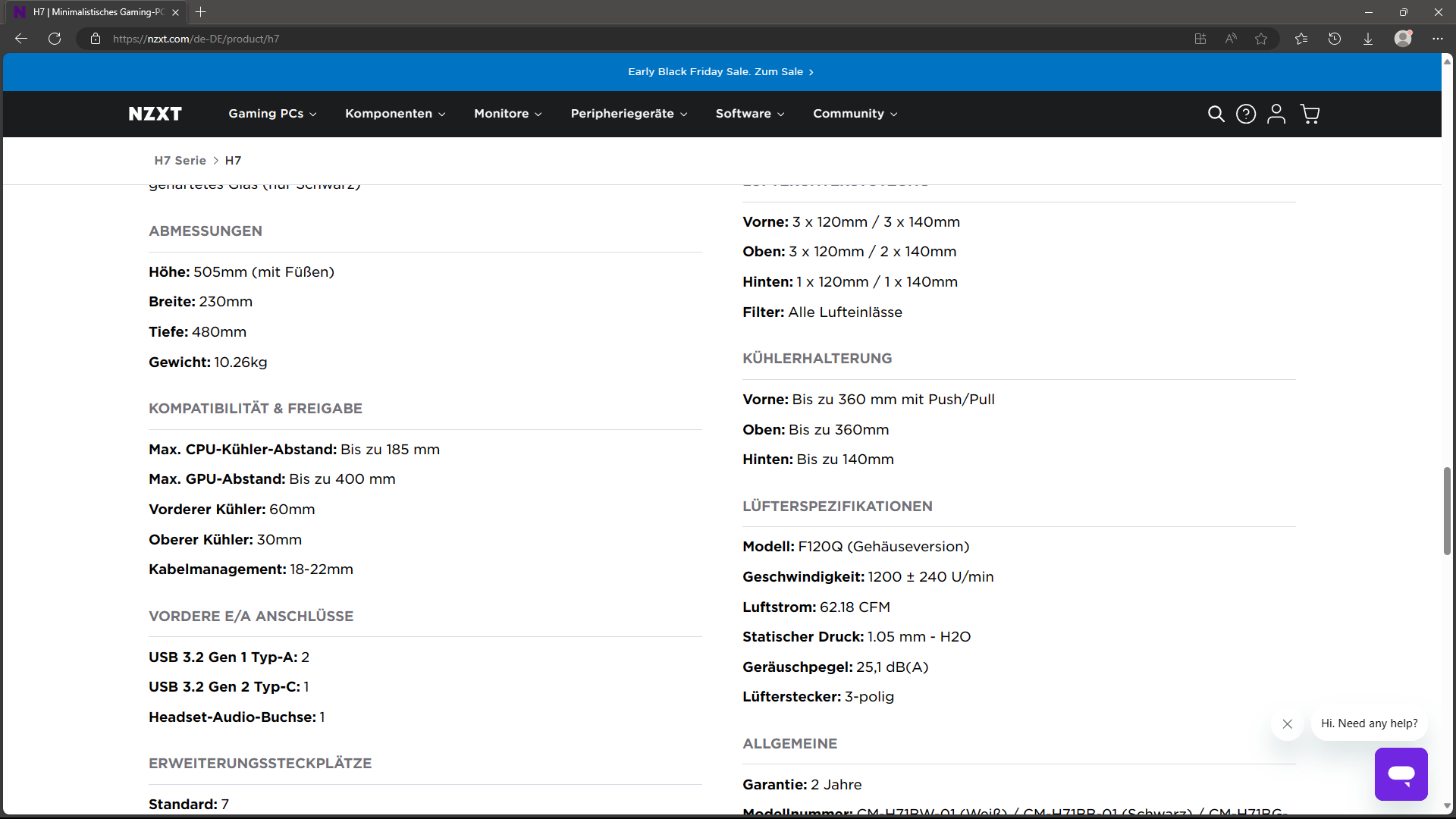View site information lock icon
The height and width of the screenshot is (819, 1456).
[96, 39]
